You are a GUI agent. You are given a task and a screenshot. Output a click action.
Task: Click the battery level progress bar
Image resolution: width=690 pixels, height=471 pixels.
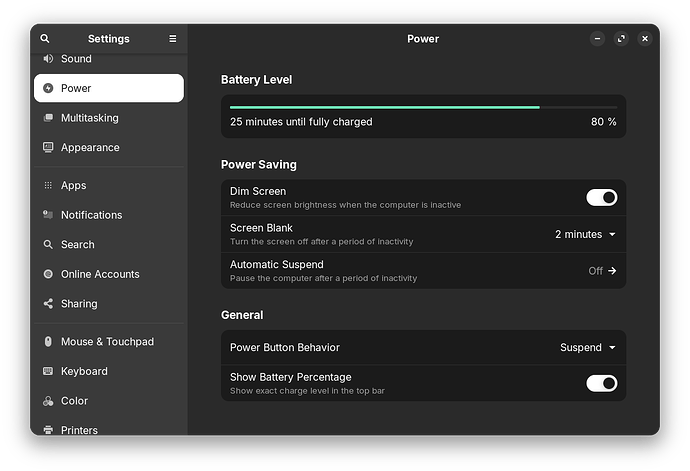pyautogui.click(x=423, y=107)
